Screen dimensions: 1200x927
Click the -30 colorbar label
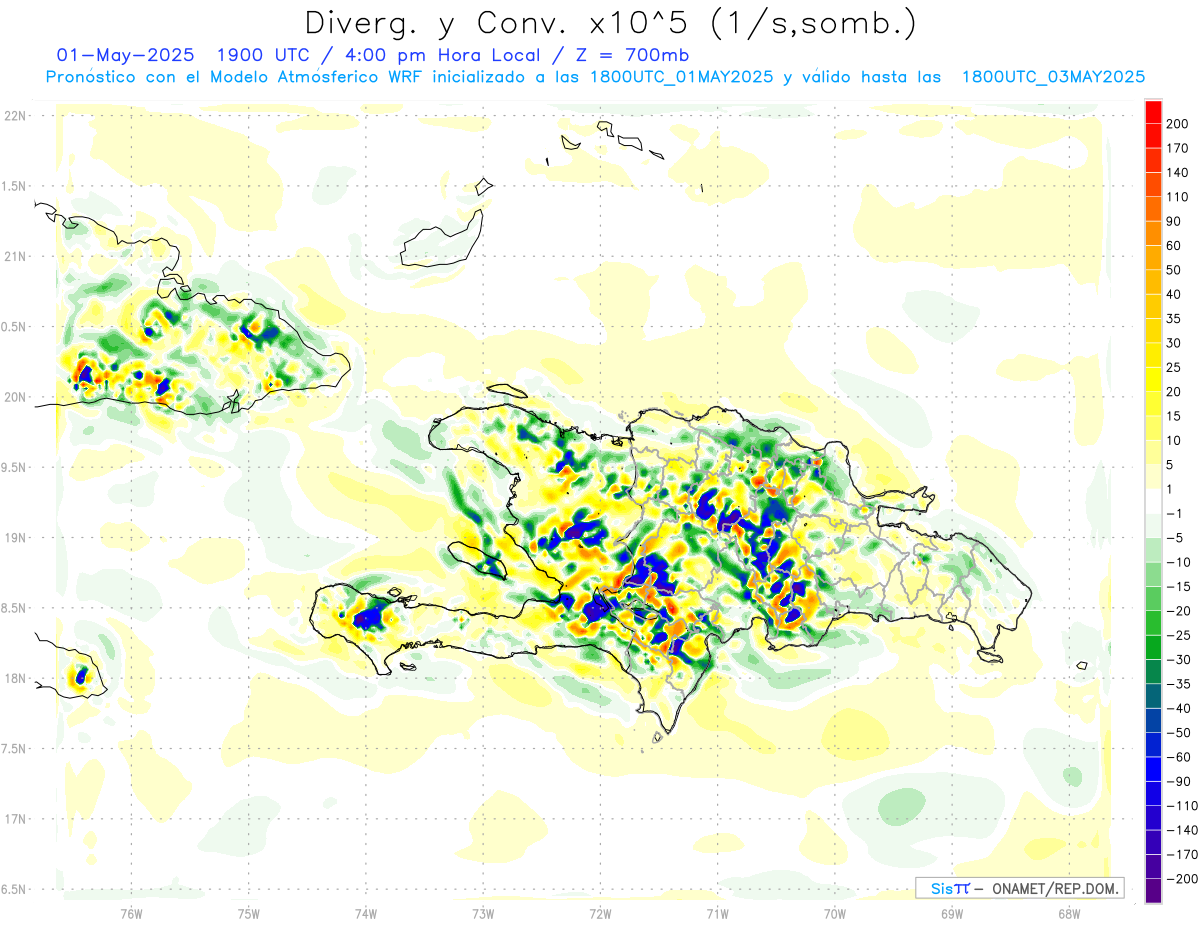[x=1177, y=660]
